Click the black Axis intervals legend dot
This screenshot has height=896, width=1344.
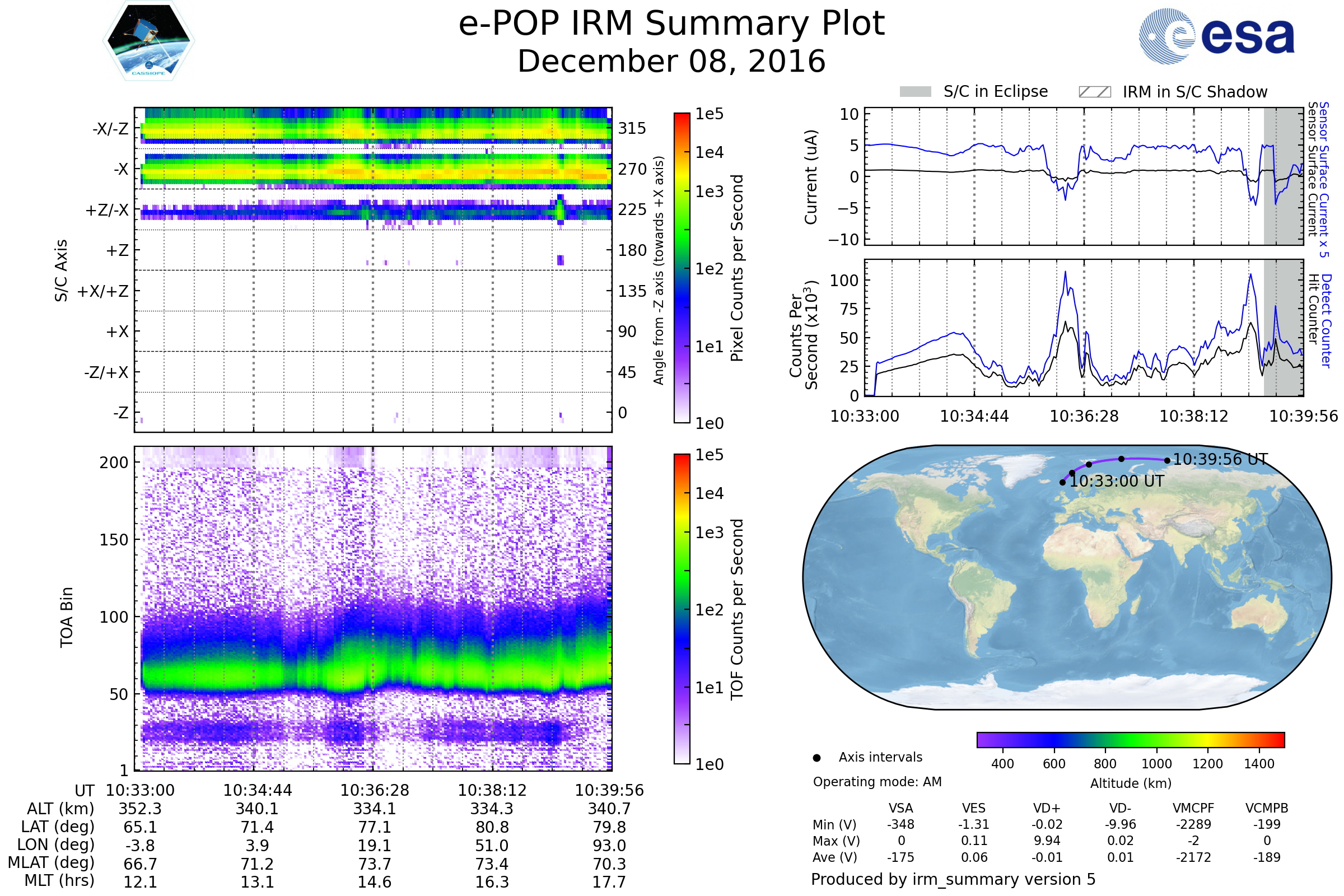[x=816, y=758]
